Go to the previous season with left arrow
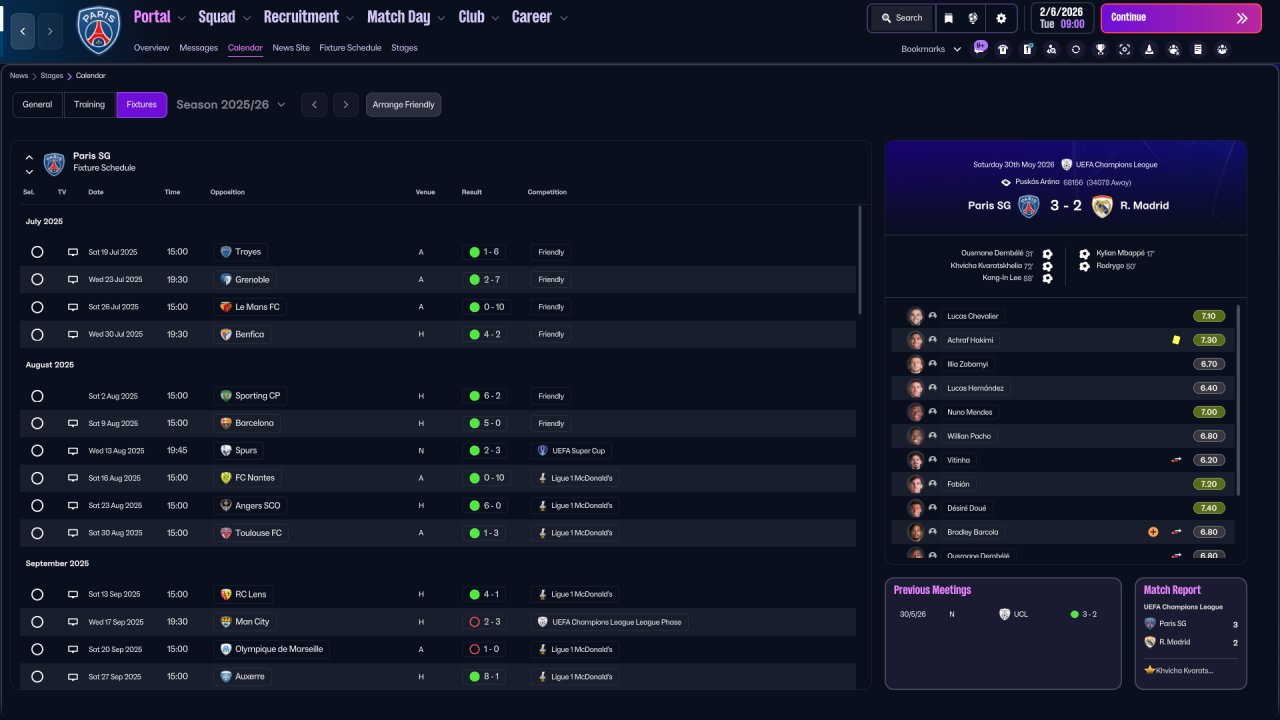 pos(314,105)
